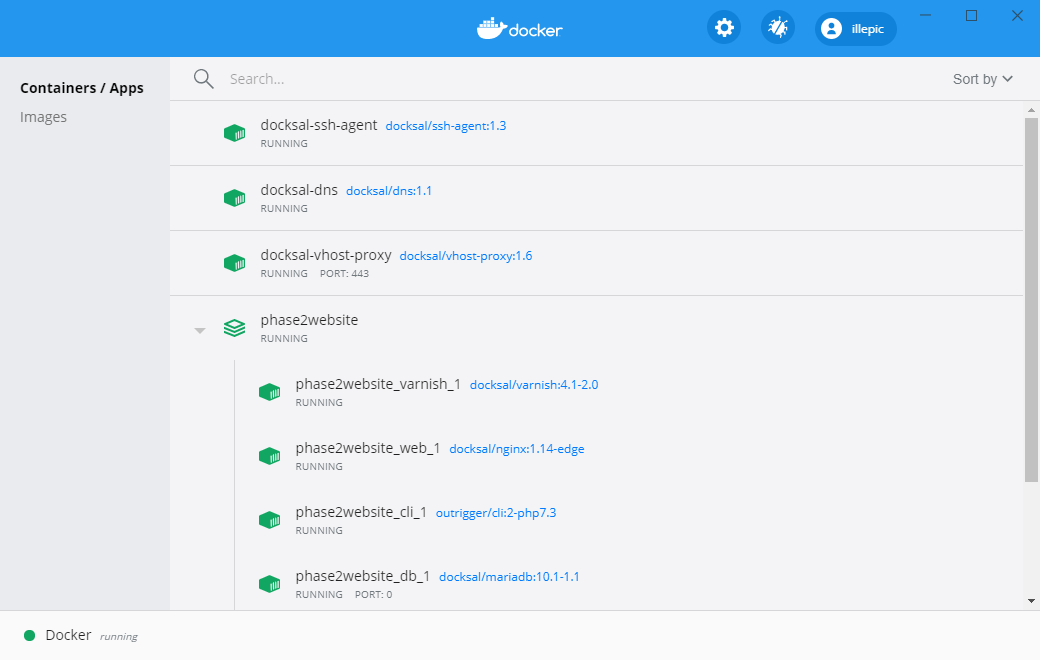Click phase2website_db_1 container icon
Image resolution: width=1040 pixels, height=660 pixels.
[x=269, y=584]
